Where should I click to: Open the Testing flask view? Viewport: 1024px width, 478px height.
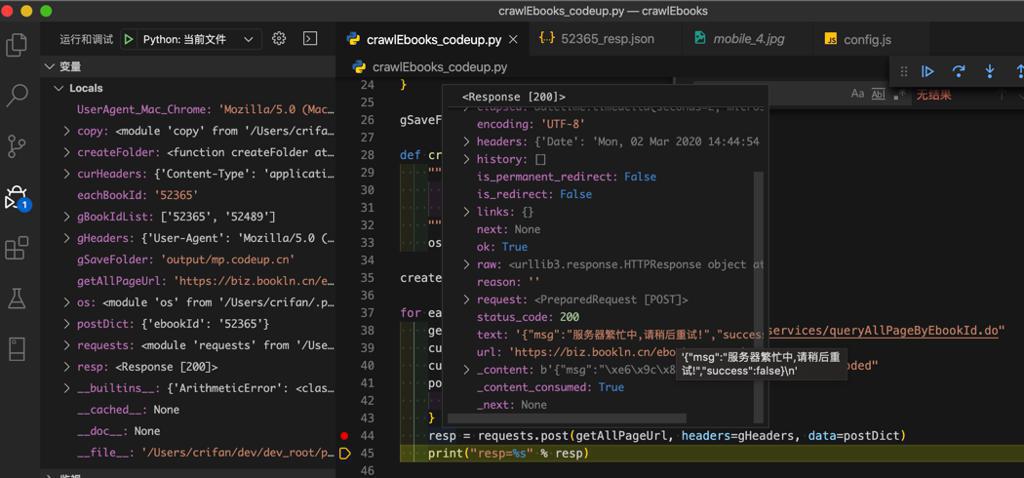point(16,298)
